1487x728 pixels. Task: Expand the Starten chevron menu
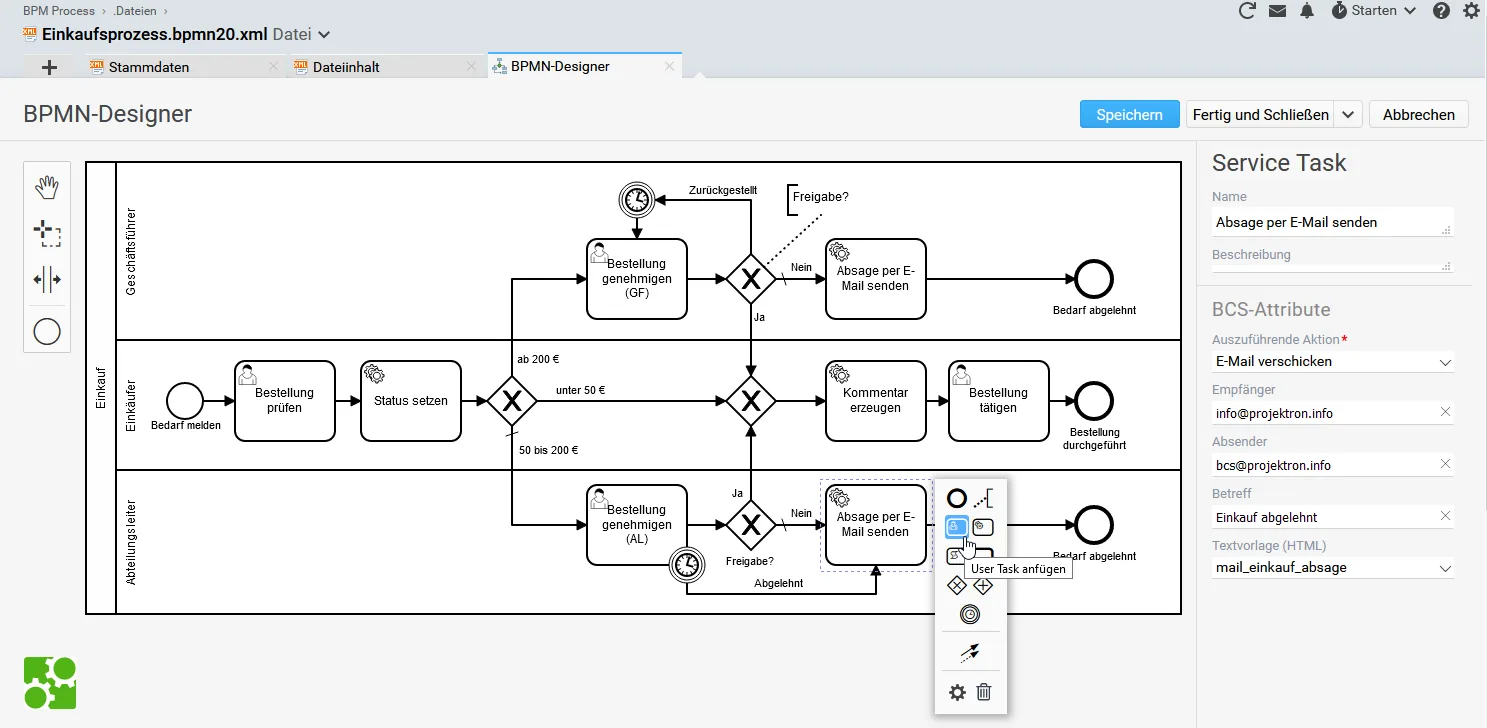click(1410, 11)
